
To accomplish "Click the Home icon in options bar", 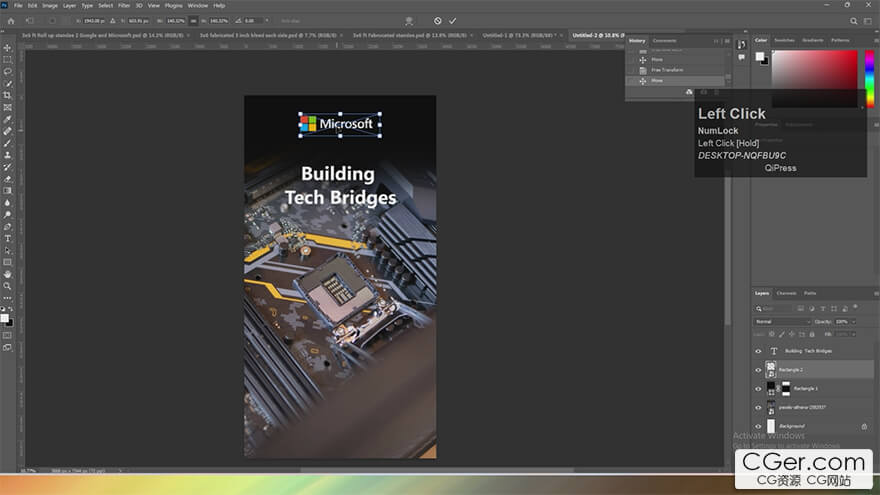I will pyautogui.click(x=11, y=21).
